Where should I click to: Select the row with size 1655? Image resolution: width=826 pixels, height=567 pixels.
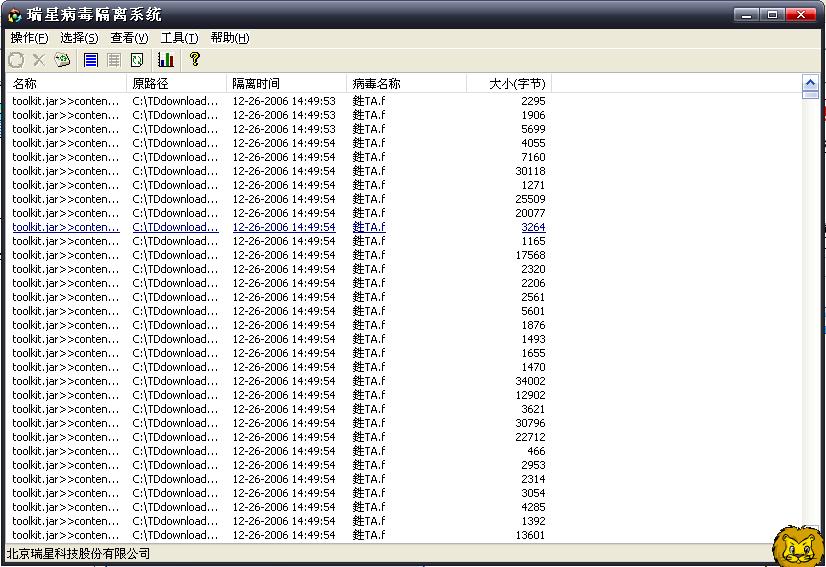[279, 353]
